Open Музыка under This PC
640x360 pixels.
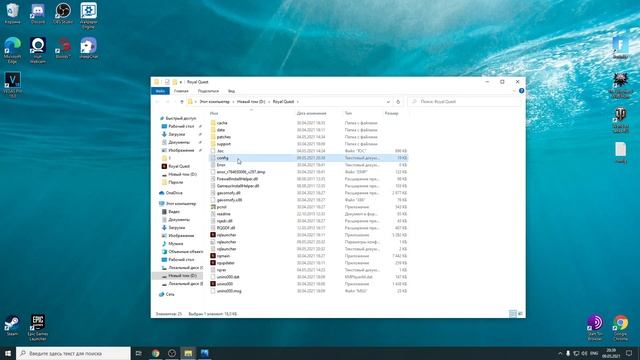(x=176, y=244)
